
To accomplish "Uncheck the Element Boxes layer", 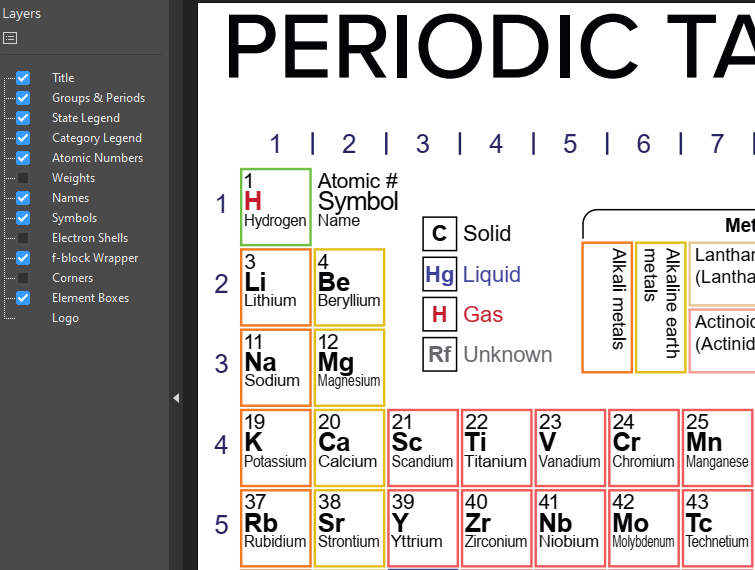I will pyautogui.click(x=23, y=298).
